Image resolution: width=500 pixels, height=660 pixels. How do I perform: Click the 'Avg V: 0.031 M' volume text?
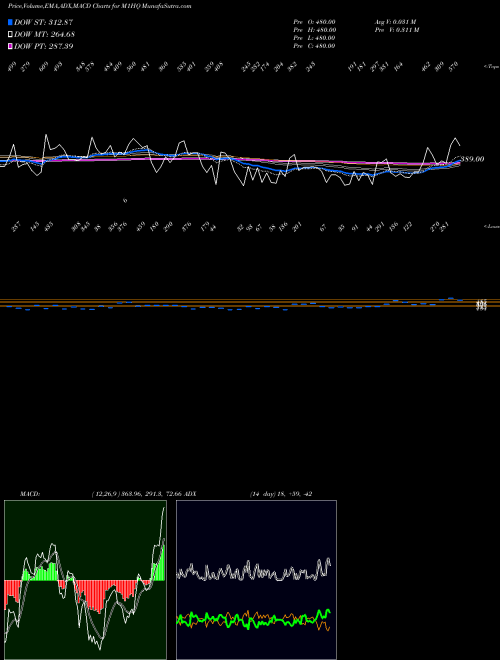coord(395,22)
